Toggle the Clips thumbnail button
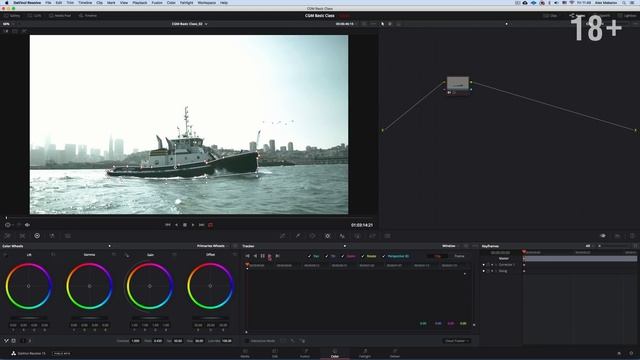This screenshot has height=360, width=640. coord(550,16)
